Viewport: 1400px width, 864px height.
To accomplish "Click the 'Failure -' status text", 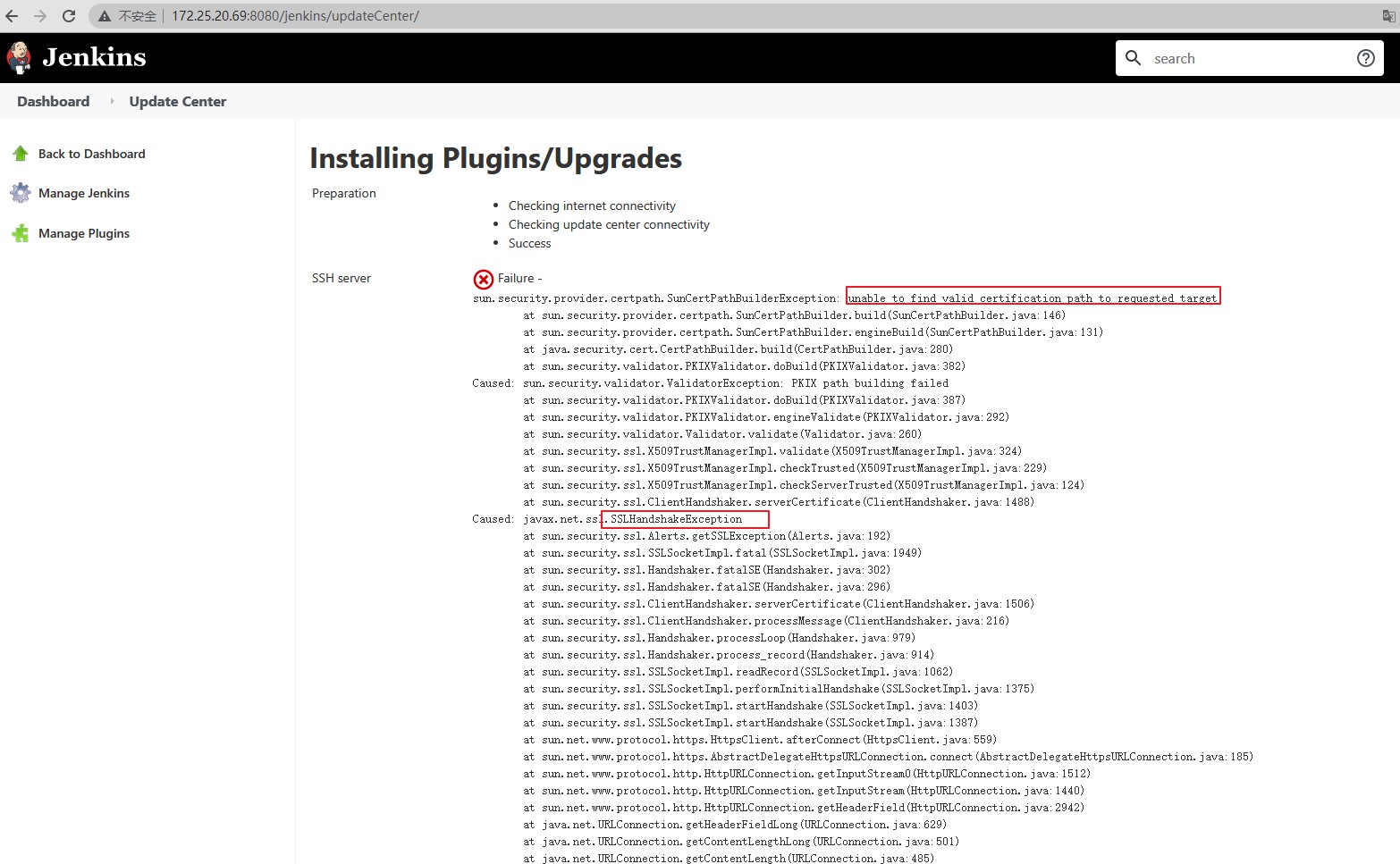I will click(520, 278).
